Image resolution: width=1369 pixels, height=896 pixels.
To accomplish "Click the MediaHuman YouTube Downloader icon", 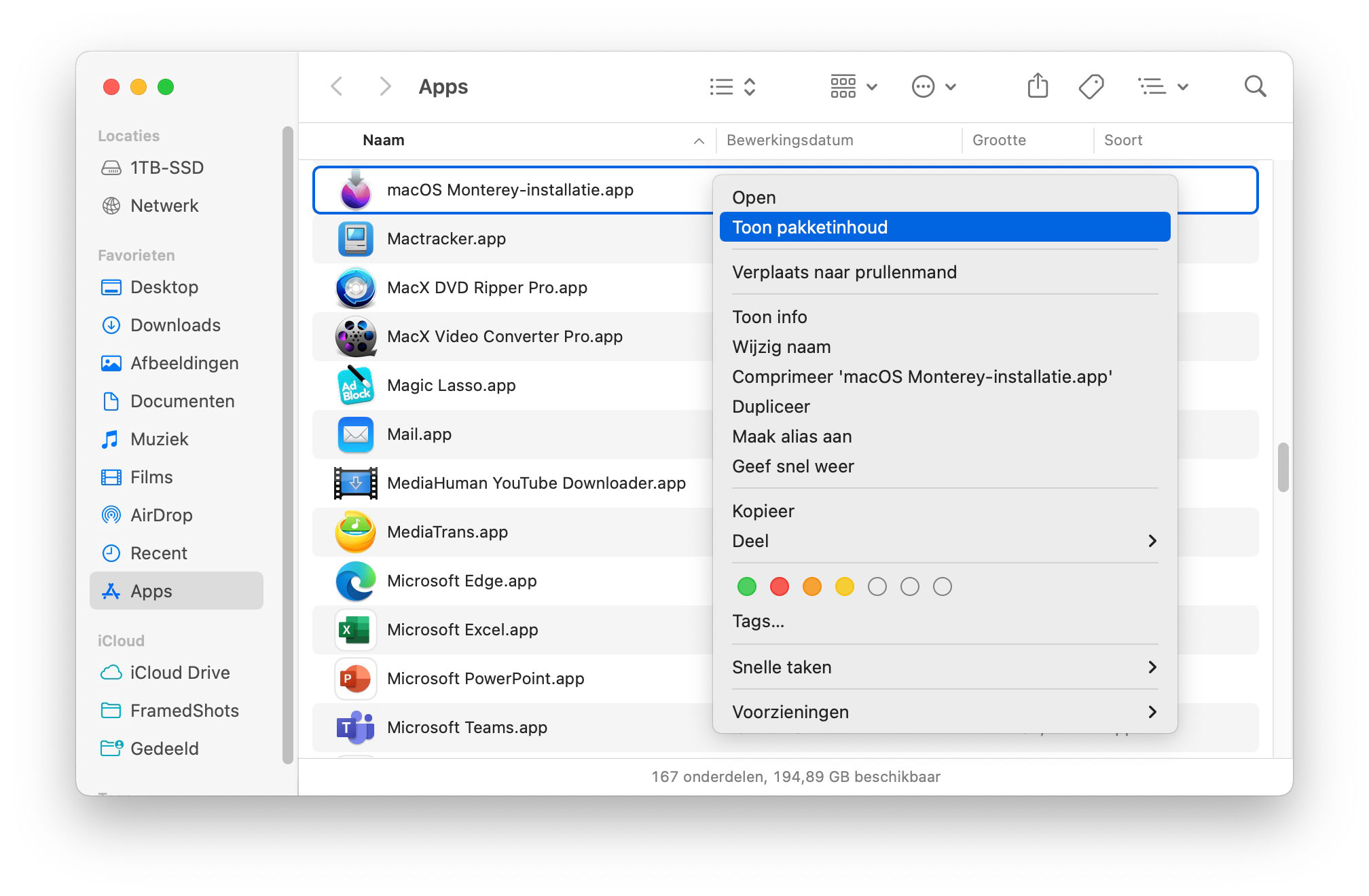I will coord(355,483).
